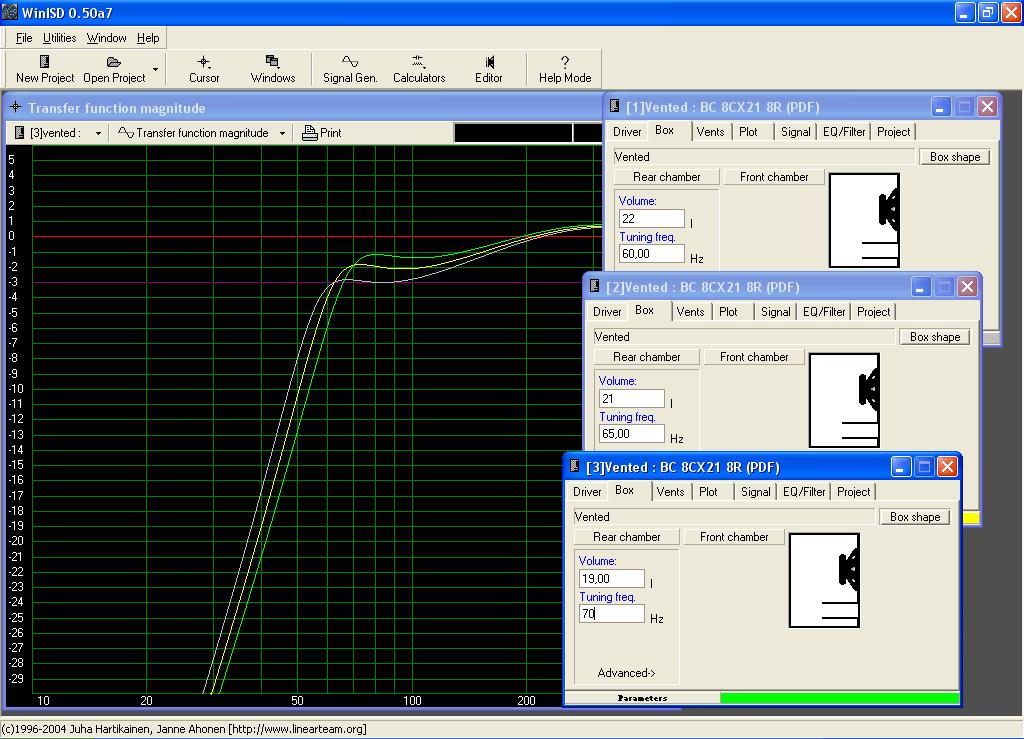
Task: Open the File menu
Action: point(24,38)
